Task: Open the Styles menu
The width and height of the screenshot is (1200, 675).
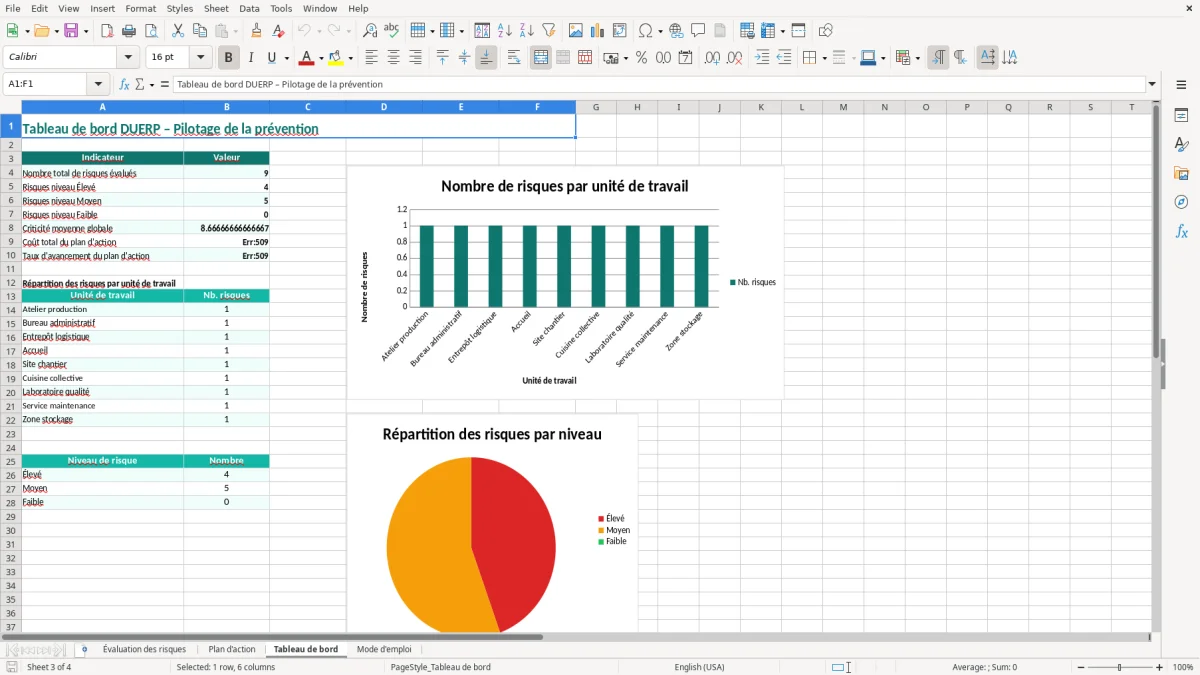Action: (x=180, y=8)
